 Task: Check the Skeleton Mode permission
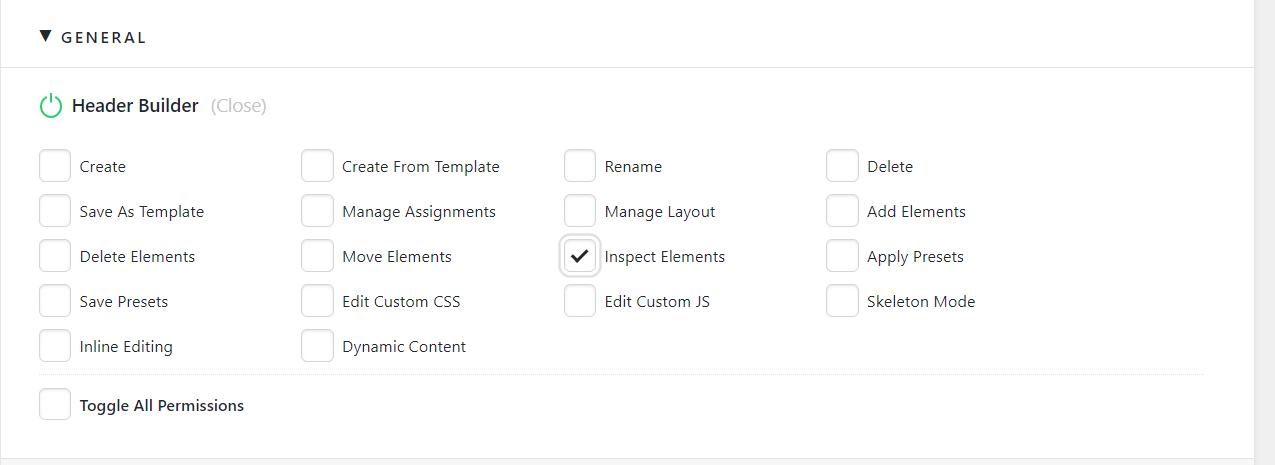[842, 301]
